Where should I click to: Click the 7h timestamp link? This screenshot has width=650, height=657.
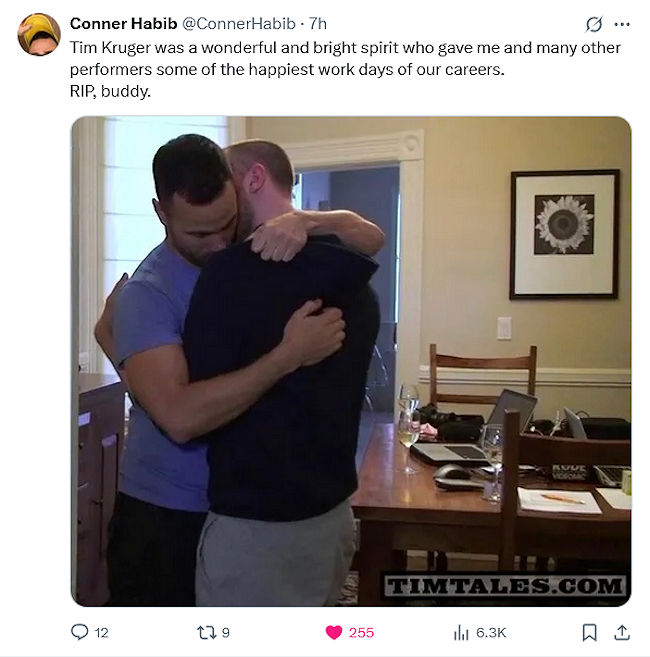click(318, 24)
